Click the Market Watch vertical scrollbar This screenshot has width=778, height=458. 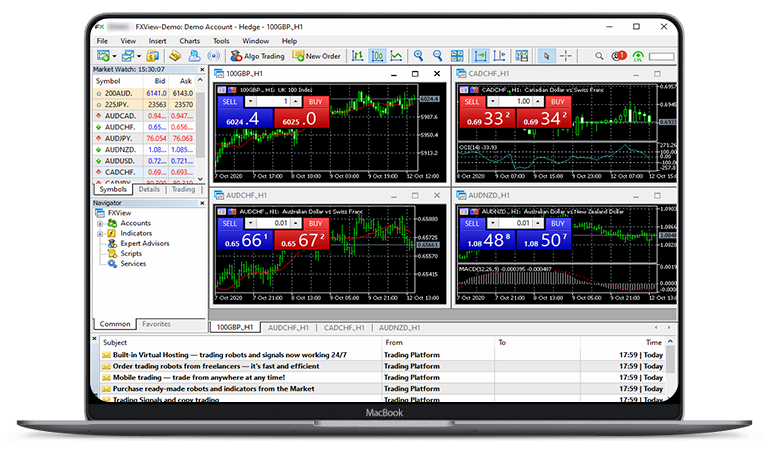pyautogui.click(x=200, y=129)
